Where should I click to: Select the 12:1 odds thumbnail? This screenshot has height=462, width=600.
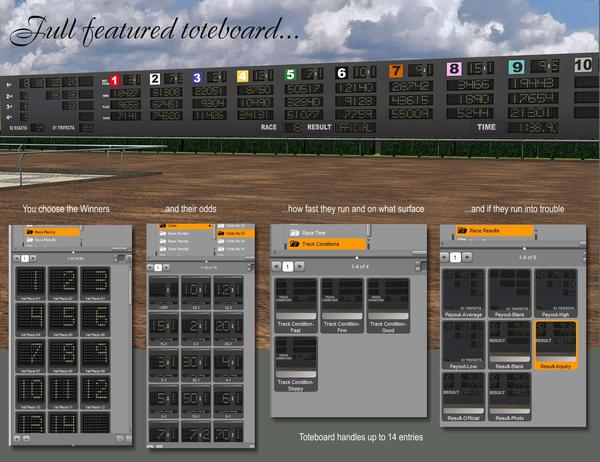228,293
